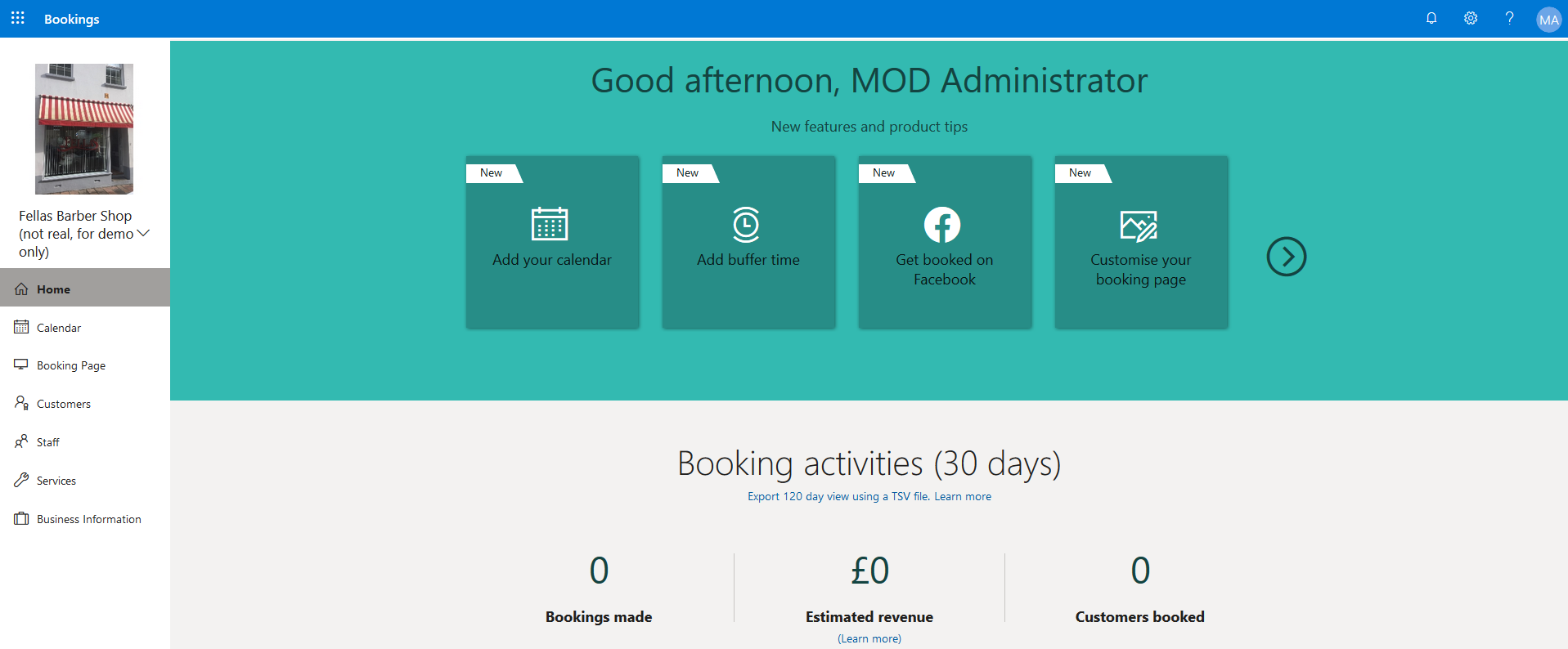
Task: Show next tips with the circled arrow
Action: [x=1287, y=257]
